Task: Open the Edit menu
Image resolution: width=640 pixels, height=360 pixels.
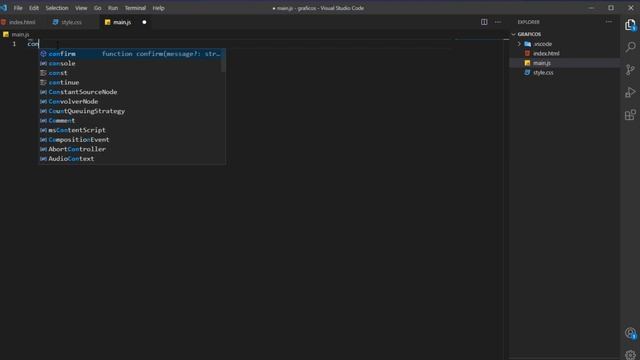Action: tap(33, 8)
